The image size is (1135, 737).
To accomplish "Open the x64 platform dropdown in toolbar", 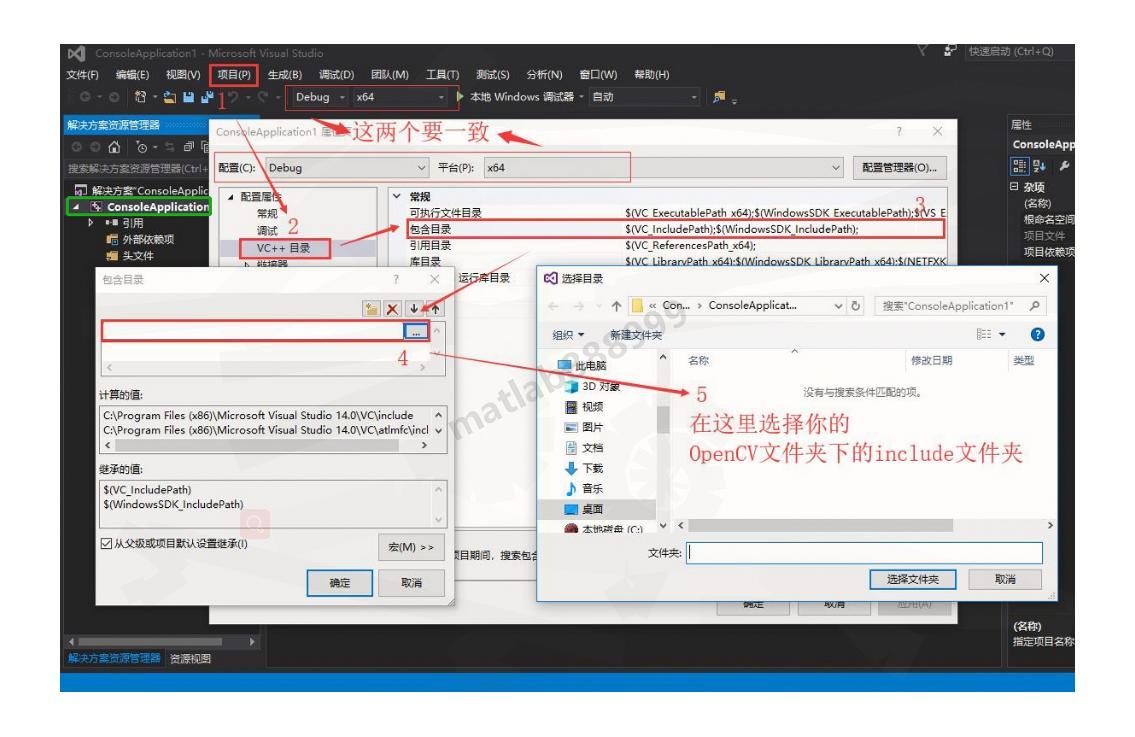I will [400, 97].
